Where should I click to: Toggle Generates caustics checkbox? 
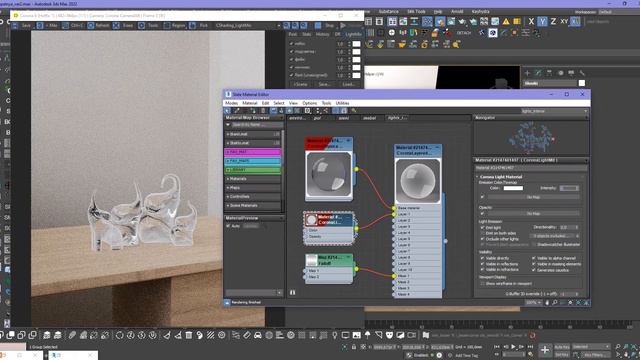click(533, 270)
